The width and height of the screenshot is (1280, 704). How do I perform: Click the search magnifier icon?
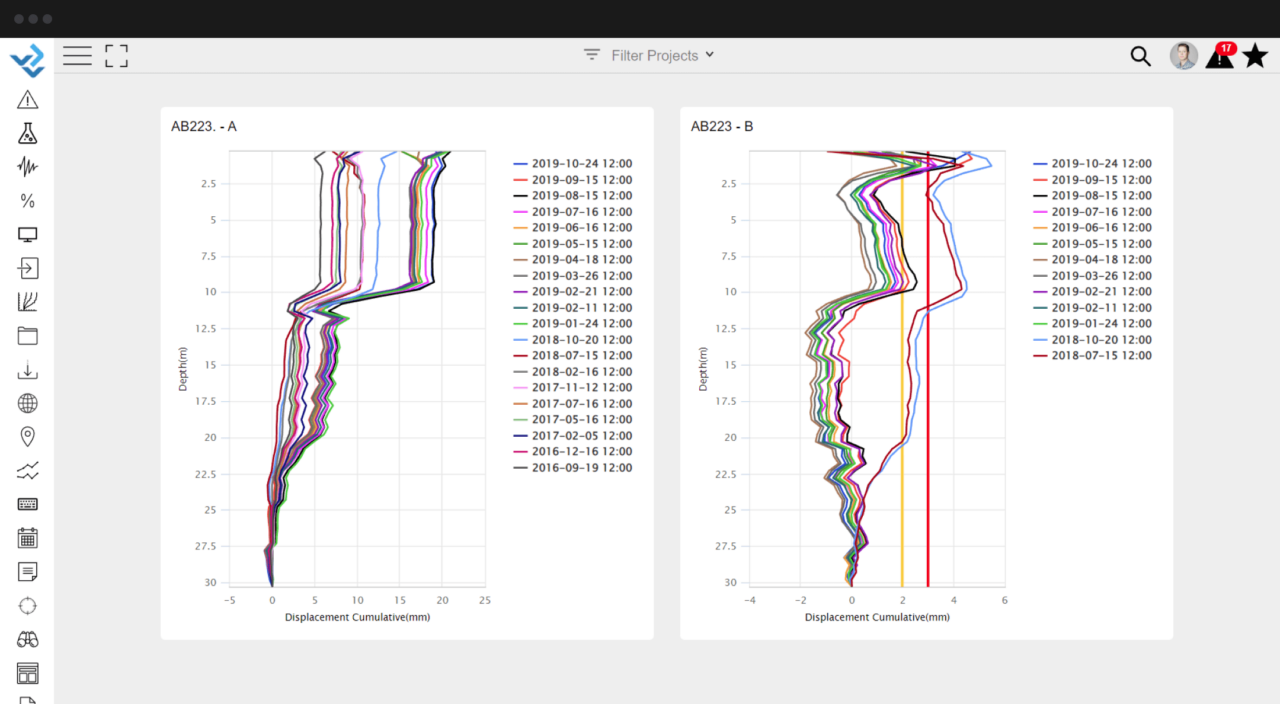[1141, 56]
